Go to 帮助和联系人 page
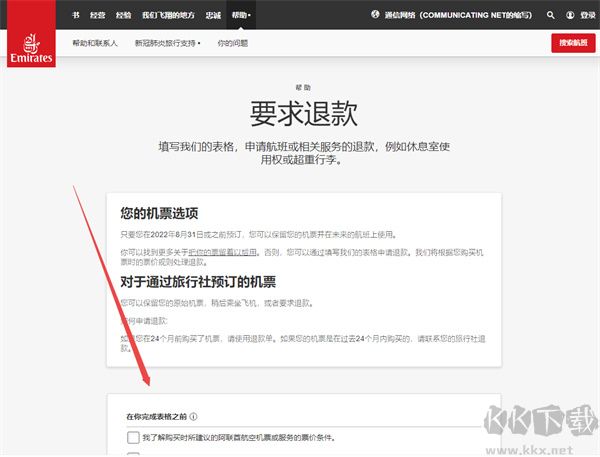The height and width of the screenshot is (457, 600). (95, 43)
